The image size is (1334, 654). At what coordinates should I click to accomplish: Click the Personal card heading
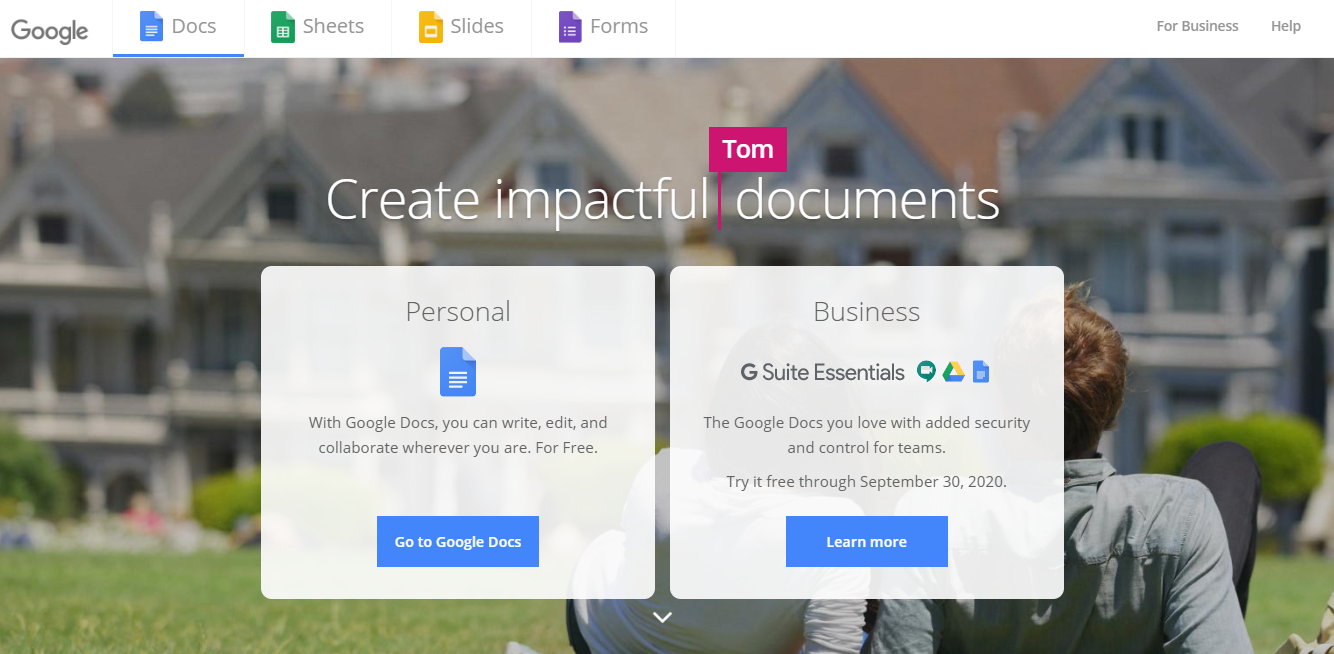pos(458,312)
